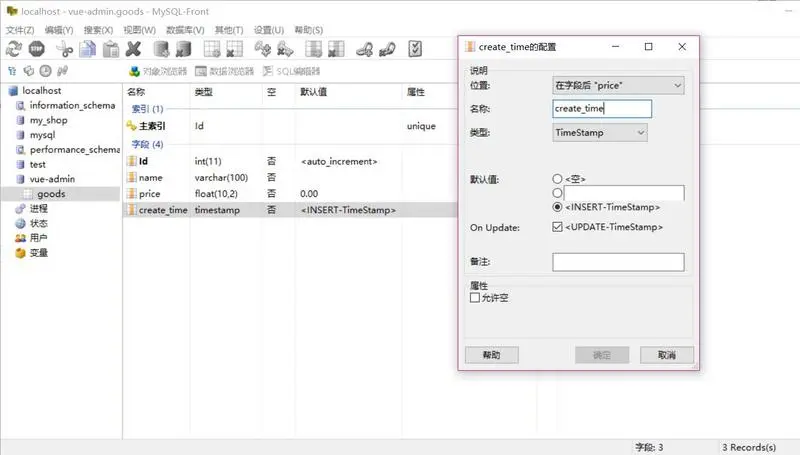This screenshot has height=455, width=800.
Task: Click the 确定 OK button
Action: pos(602,355)
